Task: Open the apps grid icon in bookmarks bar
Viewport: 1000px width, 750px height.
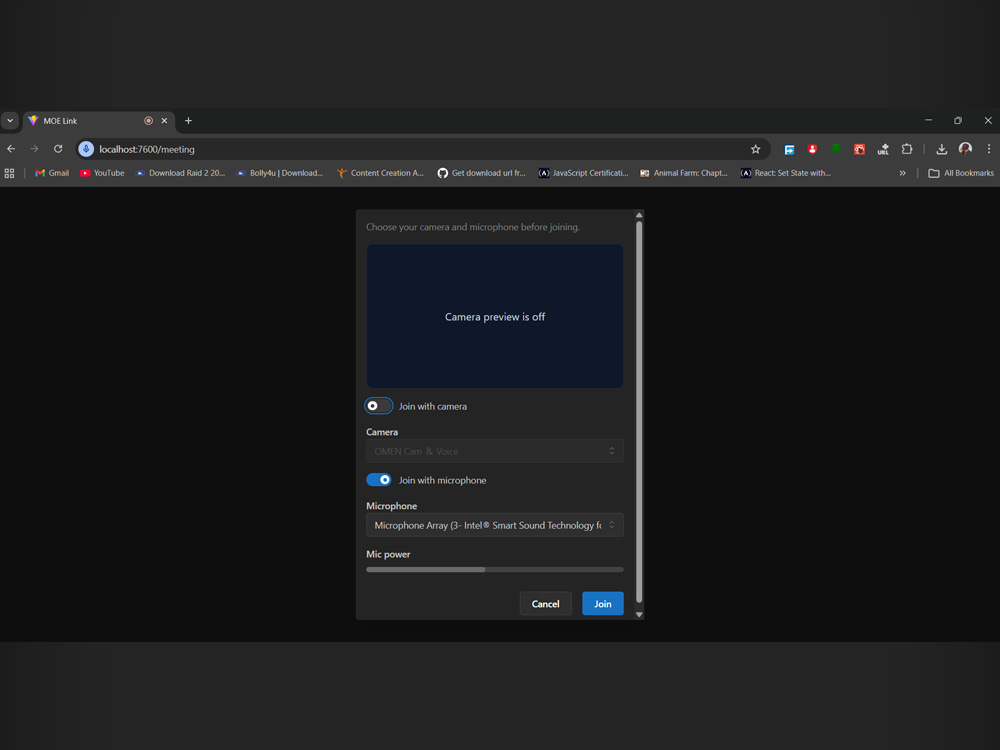Action: coord(10,173)
